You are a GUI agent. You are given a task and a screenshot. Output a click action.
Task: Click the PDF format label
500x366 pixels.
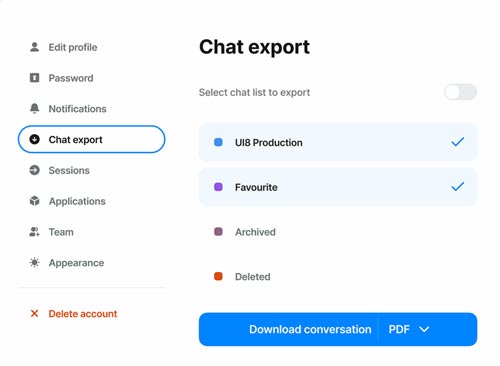[399, 329]
